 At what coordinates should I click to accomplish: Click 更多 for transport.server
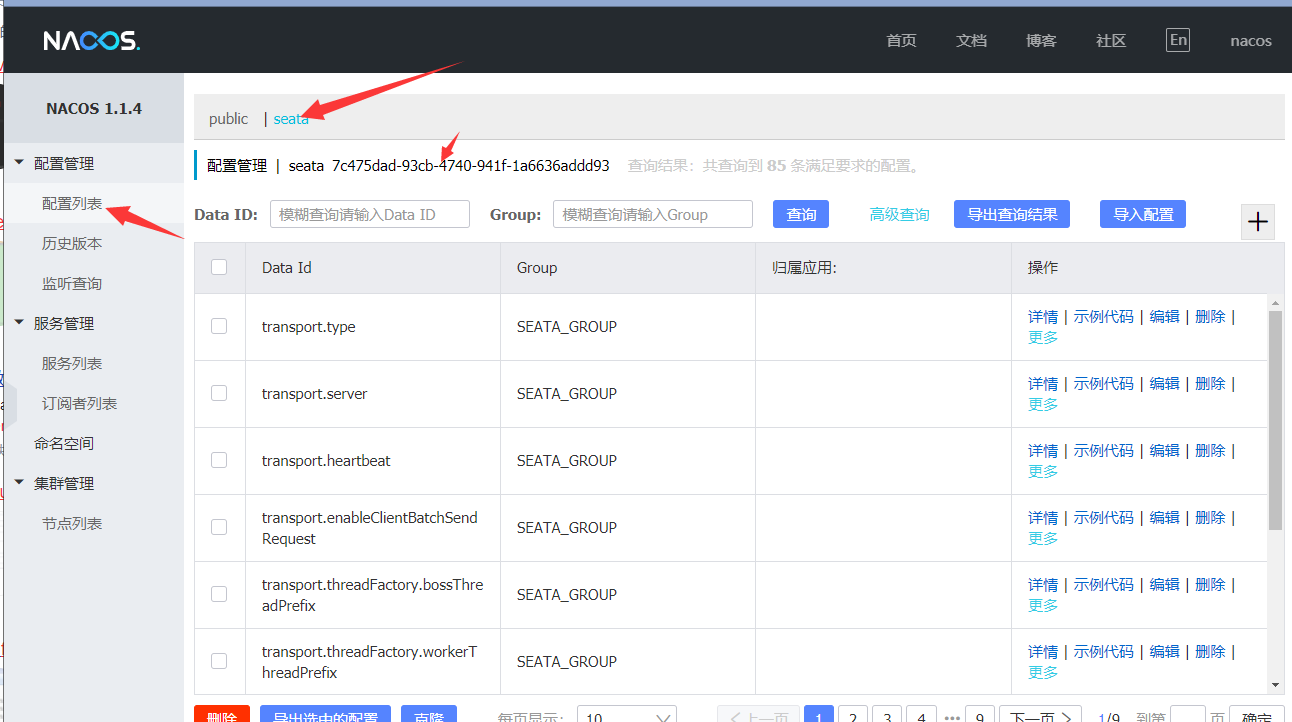click(1043, 404)
